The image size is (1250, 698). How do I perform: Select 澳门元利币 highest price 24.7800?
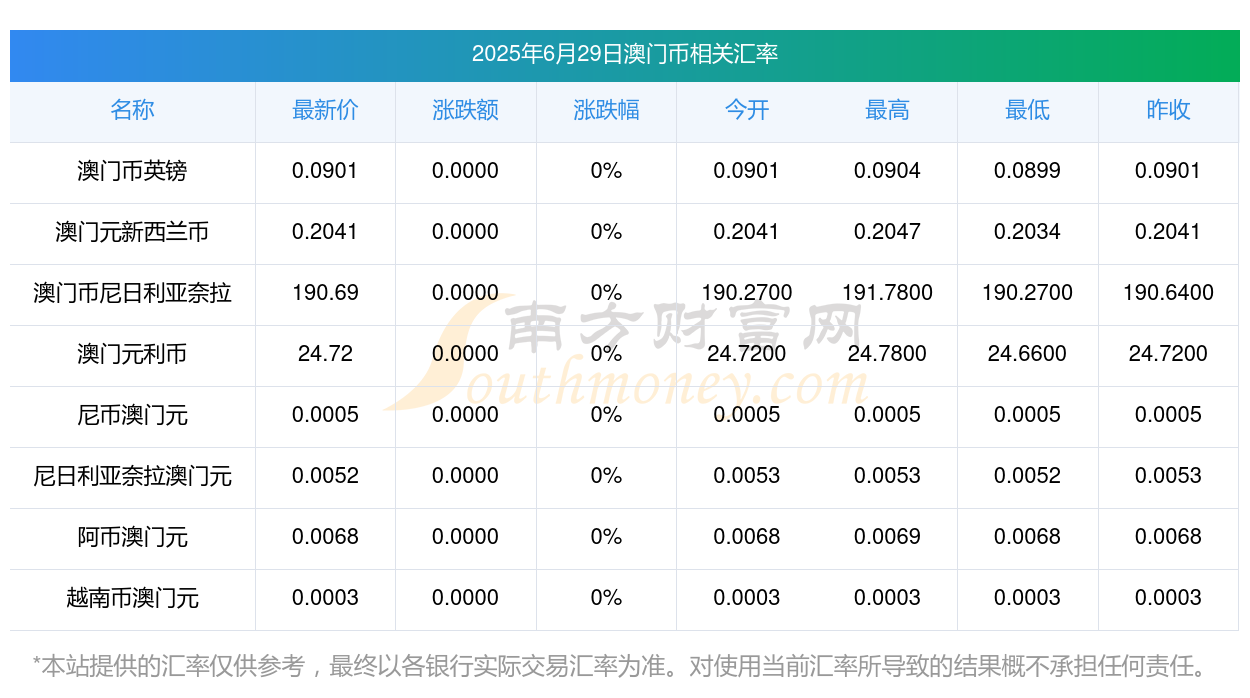coord(887,354)
